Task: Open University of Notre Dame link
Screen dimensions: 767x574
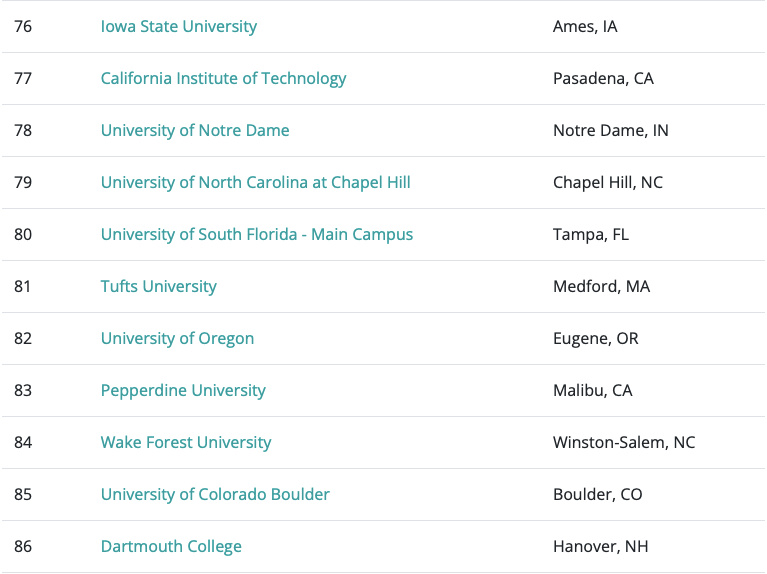Action: (x=195, y=131)
